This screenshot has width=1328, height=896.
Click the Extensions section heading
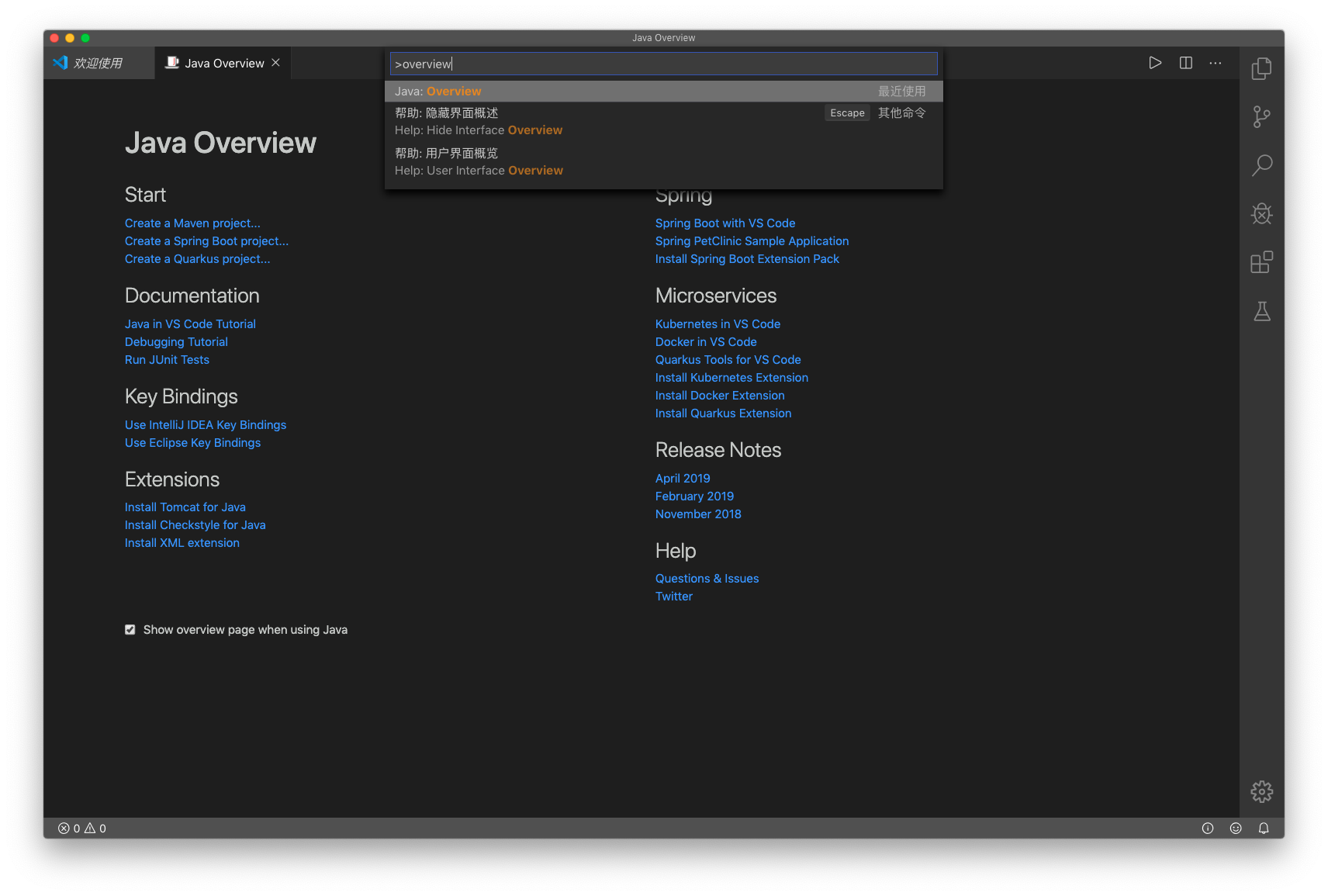click(x=171, y=479)
